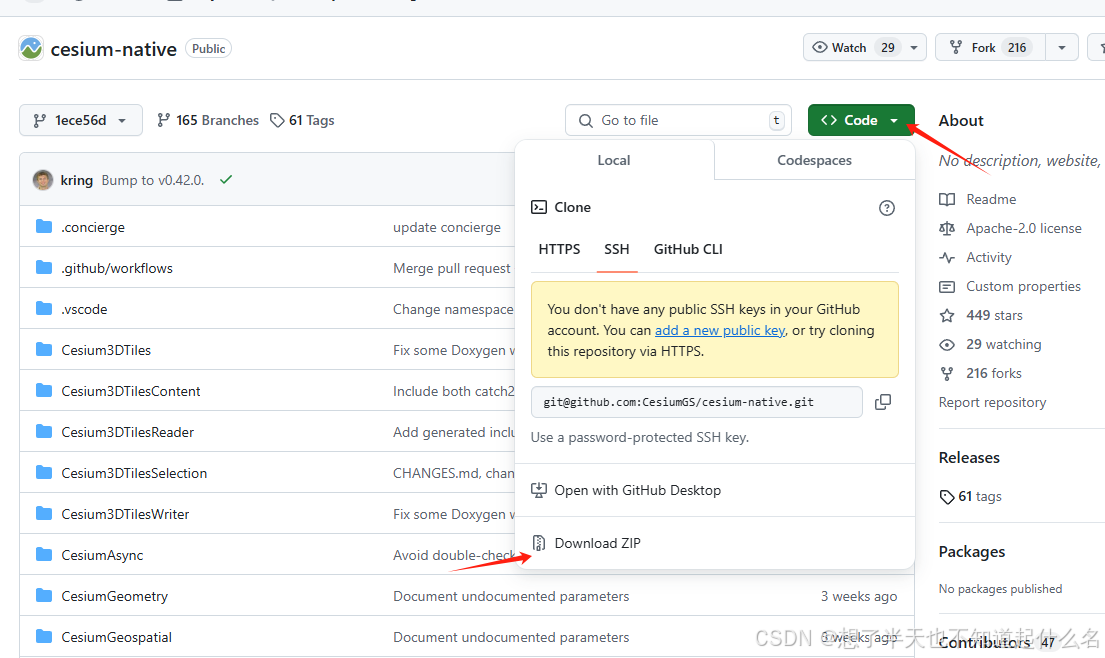
Task: Click the Report repository link
Action: (x=992, y=402)
